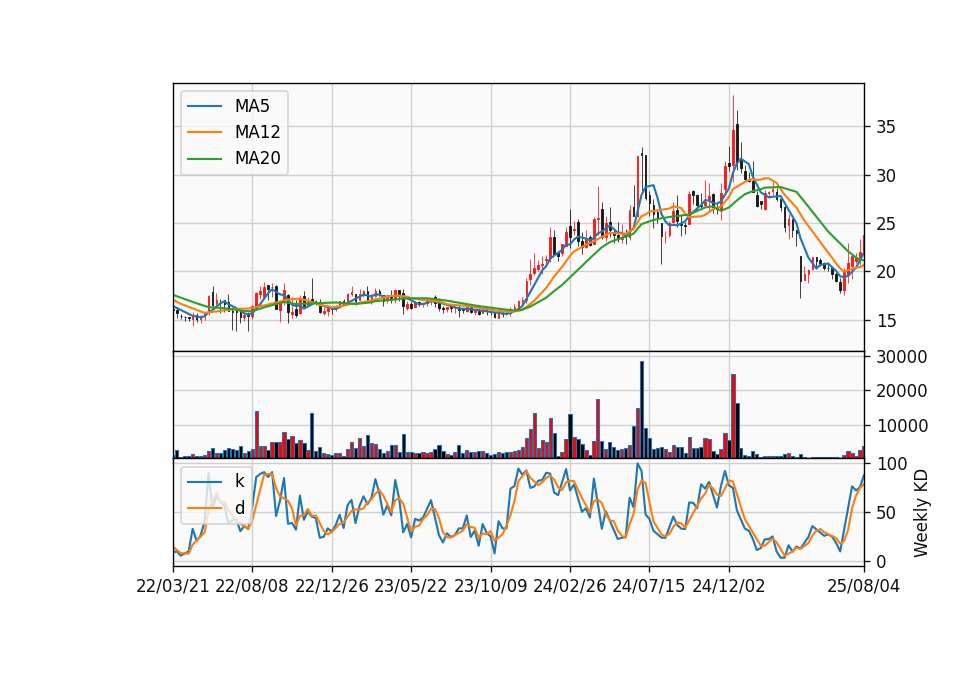Click the 24/12/02 date tick label
960x690 pixels.
(x=729, y=586)
